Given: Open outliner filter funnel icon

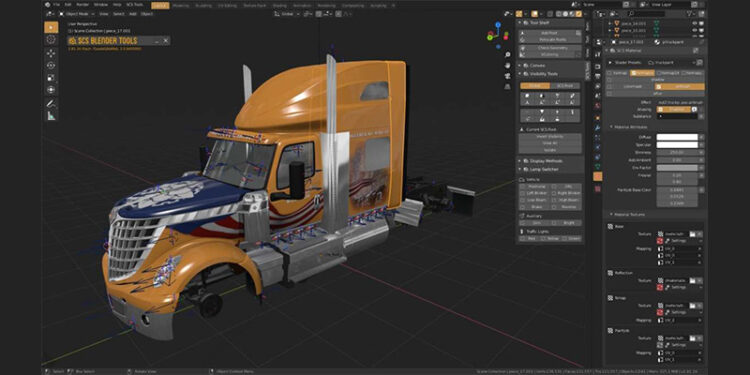Looking at the screenshot, I should [x=690, y=13].
